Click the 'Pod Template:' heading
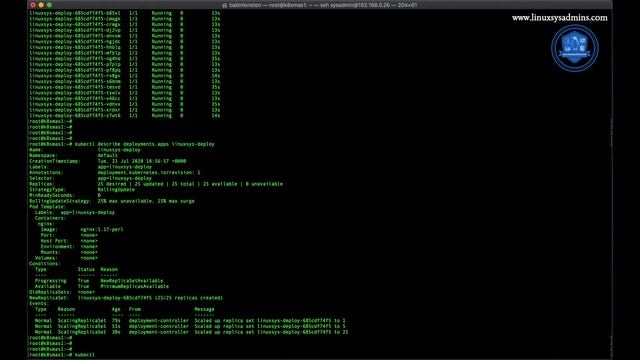Screen dimensions: 640x360 coord(47,207)
